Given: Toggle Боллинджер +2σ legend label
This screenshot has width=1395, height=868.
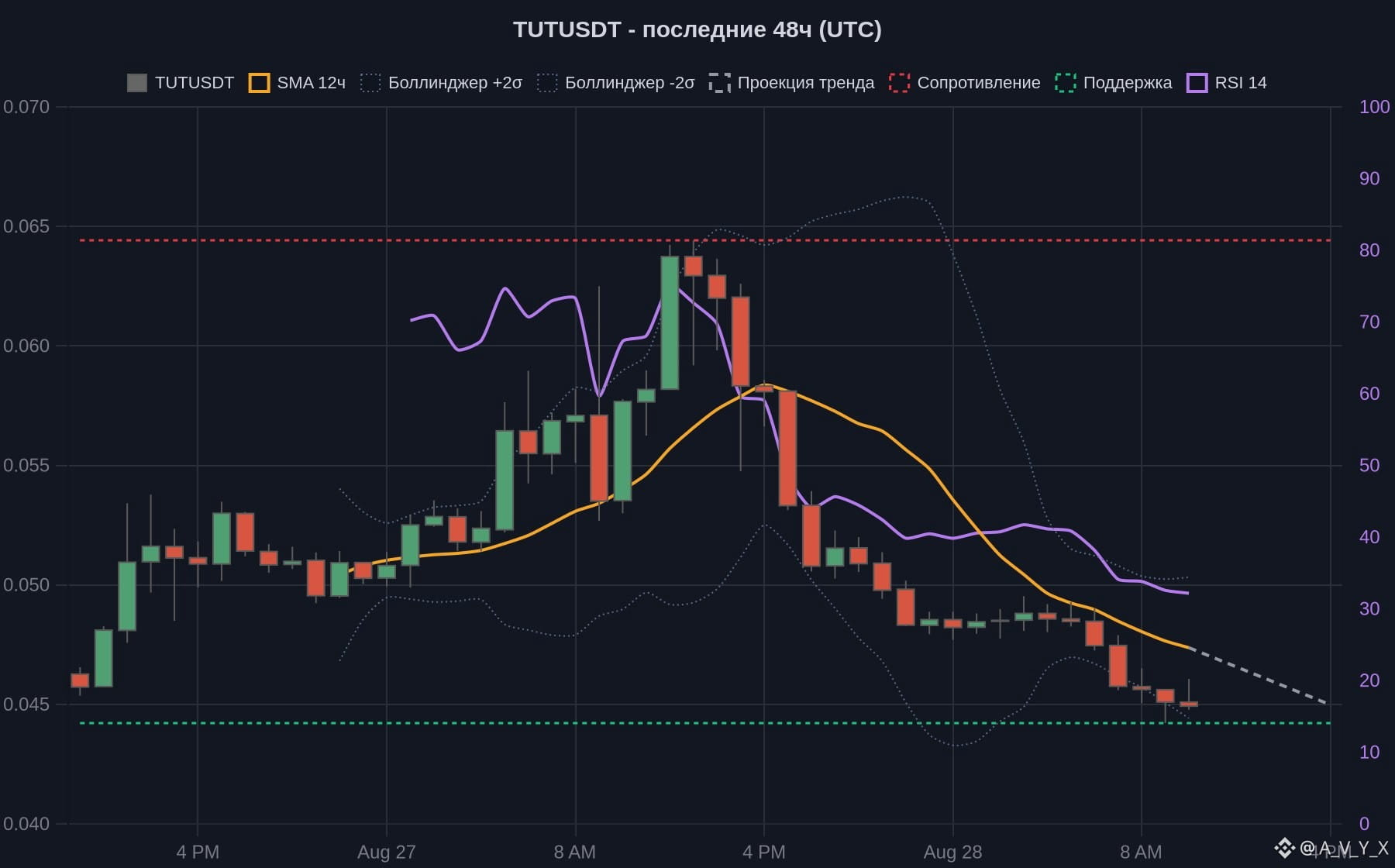Looking at the screenshot, I should [455, 83].
